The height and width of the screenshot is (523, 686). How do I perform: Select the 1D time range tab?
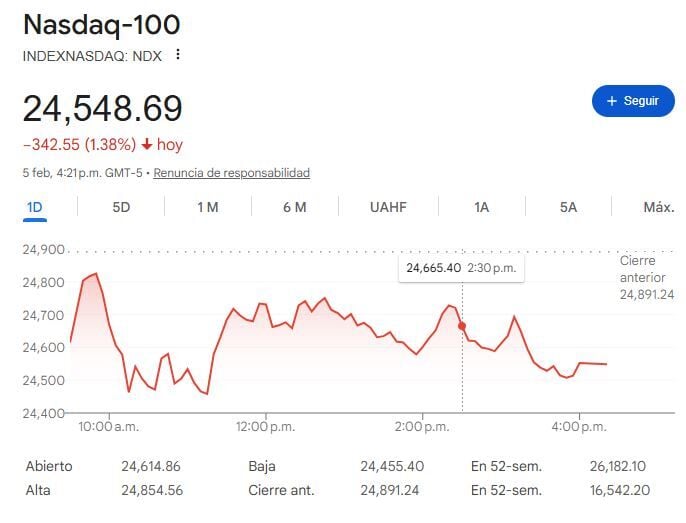pyautogui.click(x=35, y=207)
